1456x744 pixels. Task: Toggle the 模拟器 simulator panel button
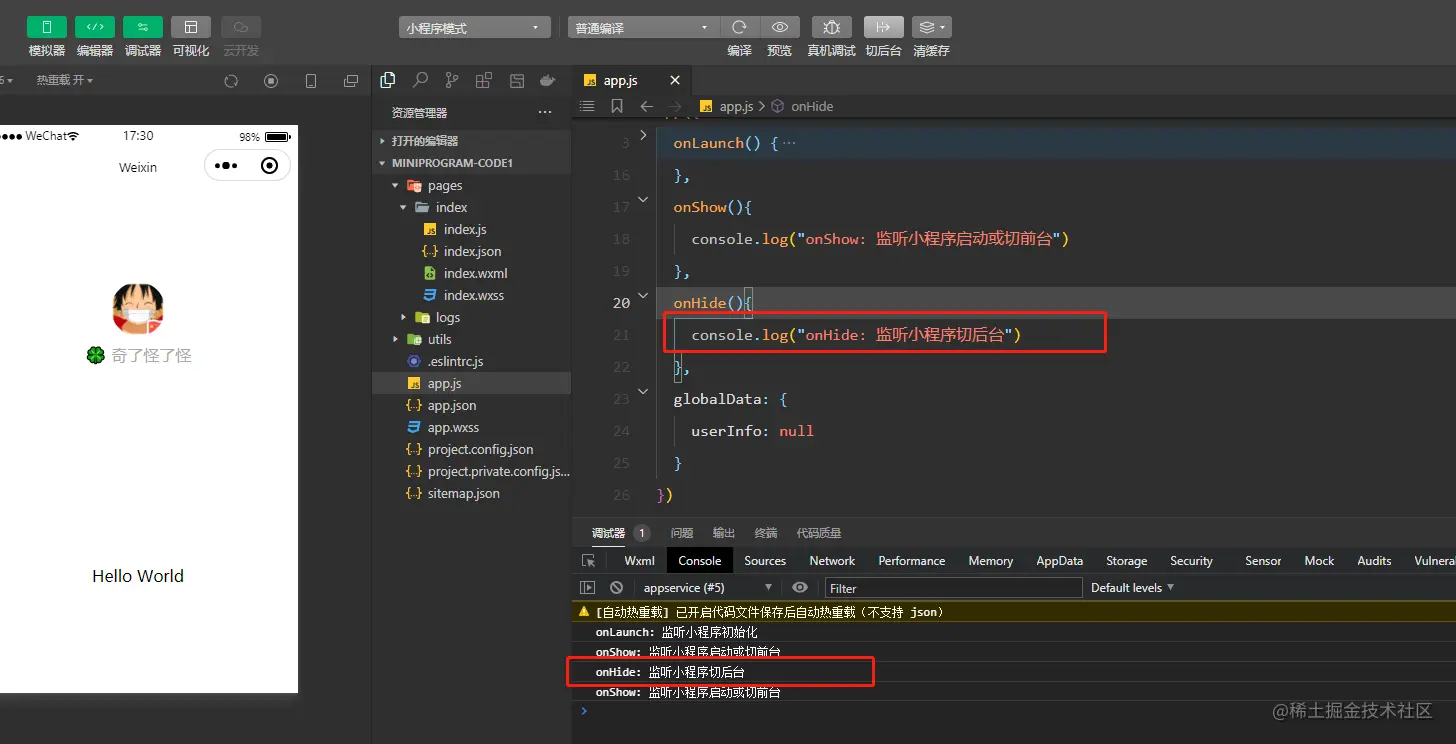coord(47,27)
